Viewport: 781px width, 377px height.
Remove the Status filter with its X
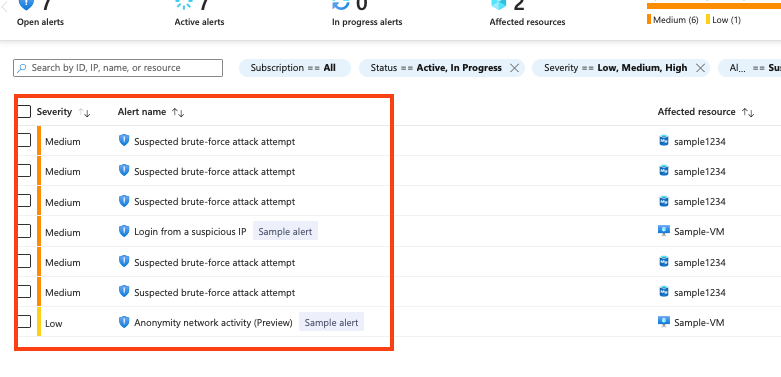pos(515,68)
